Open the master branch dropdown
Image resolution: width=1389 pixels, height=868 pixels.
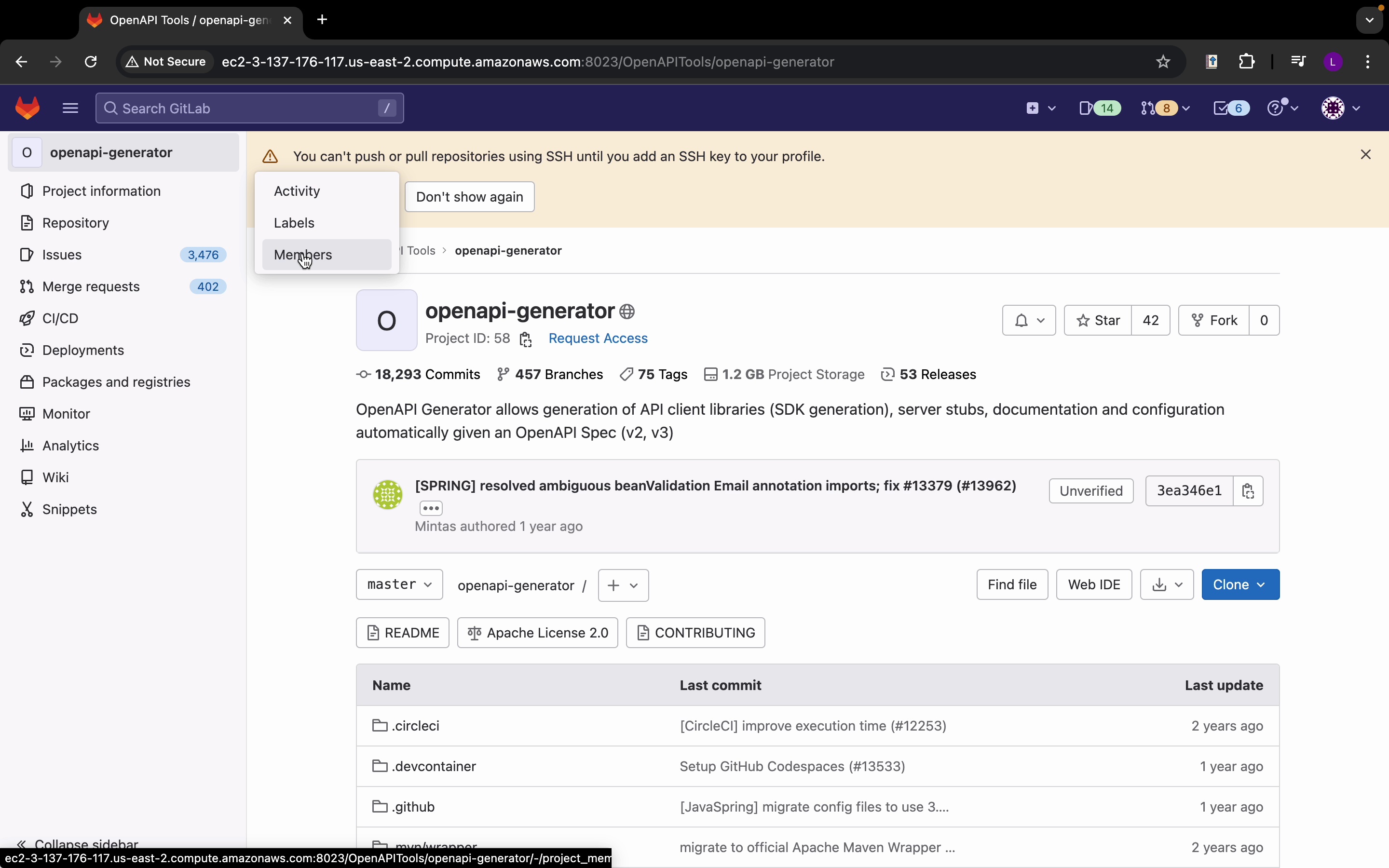click(399, 584)
